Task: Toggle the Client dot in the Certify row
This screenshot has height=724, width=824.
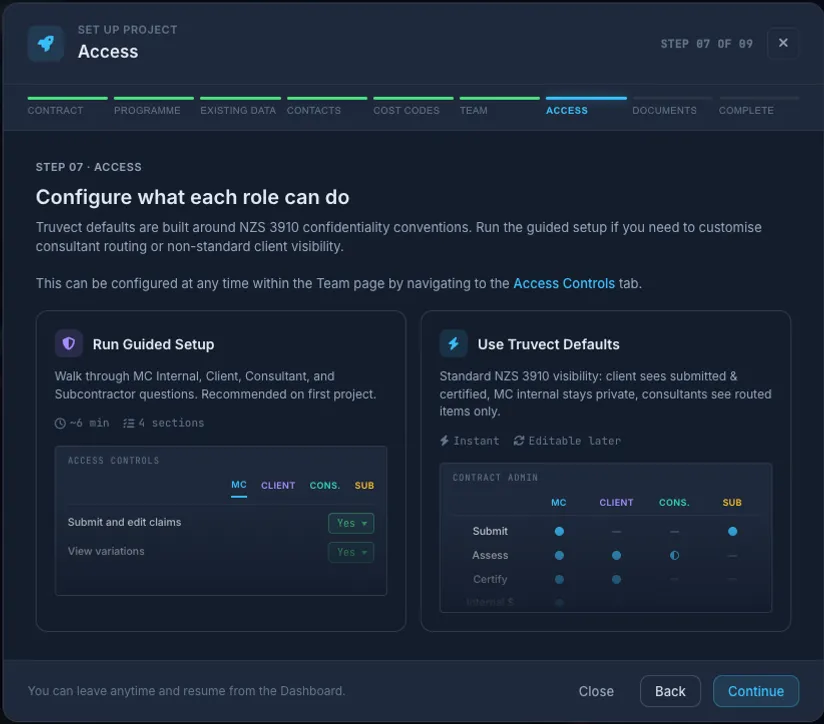Action: click(616, 579)
